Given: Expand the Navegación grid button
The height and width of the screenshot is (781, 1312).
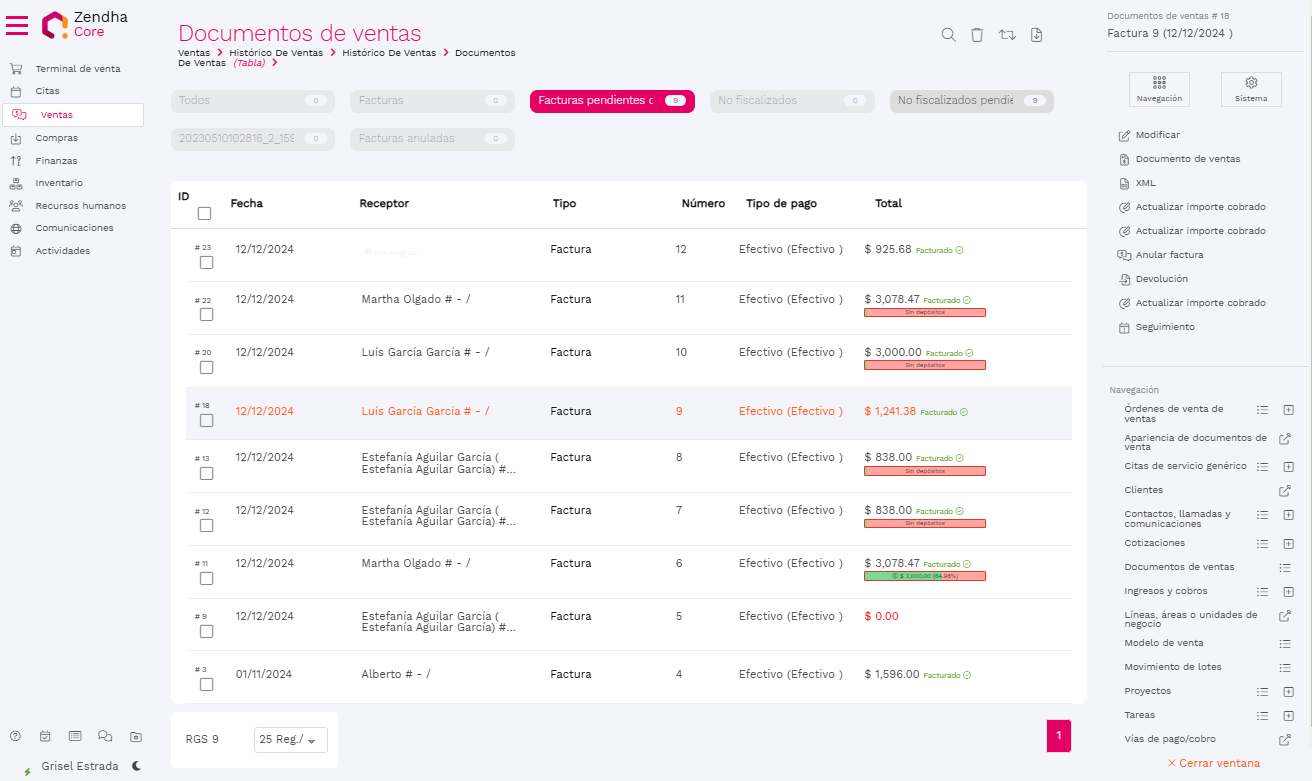Looking at the screenshot, I should [x=1159, y=89].
